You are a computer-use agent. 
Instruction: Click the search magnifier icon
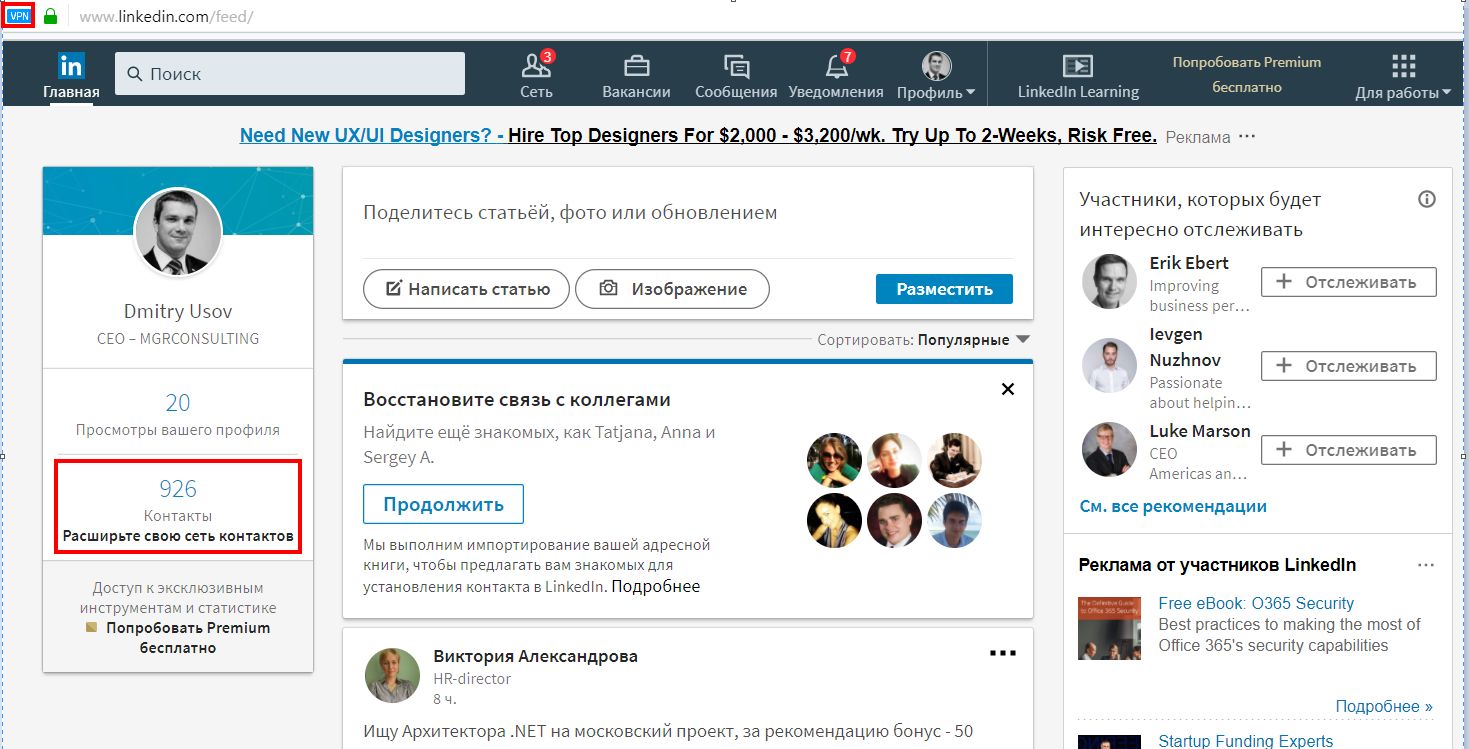tap(134, 74)
